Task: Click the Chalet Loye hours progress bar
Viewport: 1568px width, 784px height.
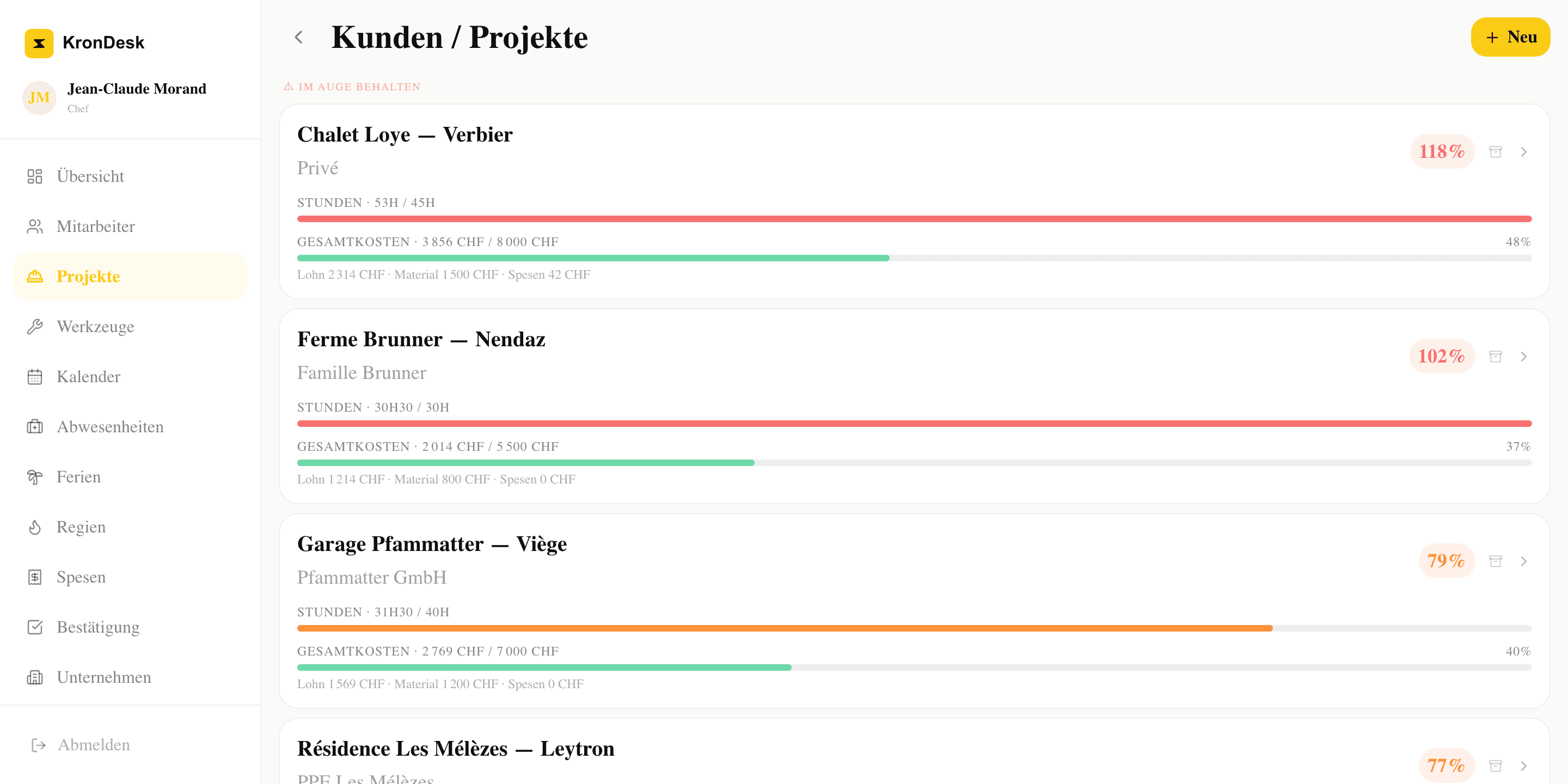Action: (x=914, y=218)
